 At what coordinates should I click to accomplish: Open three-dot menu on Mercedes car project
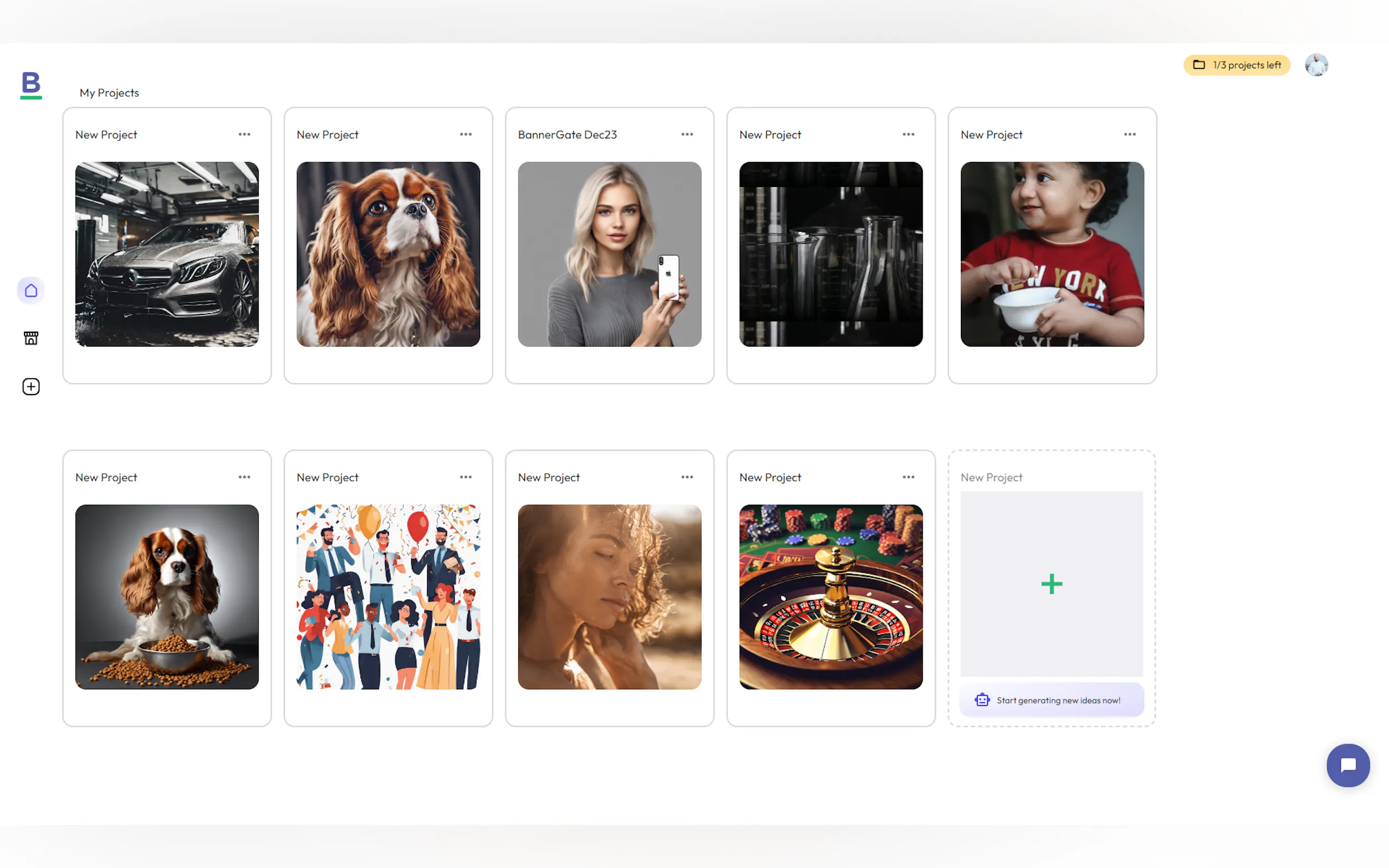tap(244, 134)
